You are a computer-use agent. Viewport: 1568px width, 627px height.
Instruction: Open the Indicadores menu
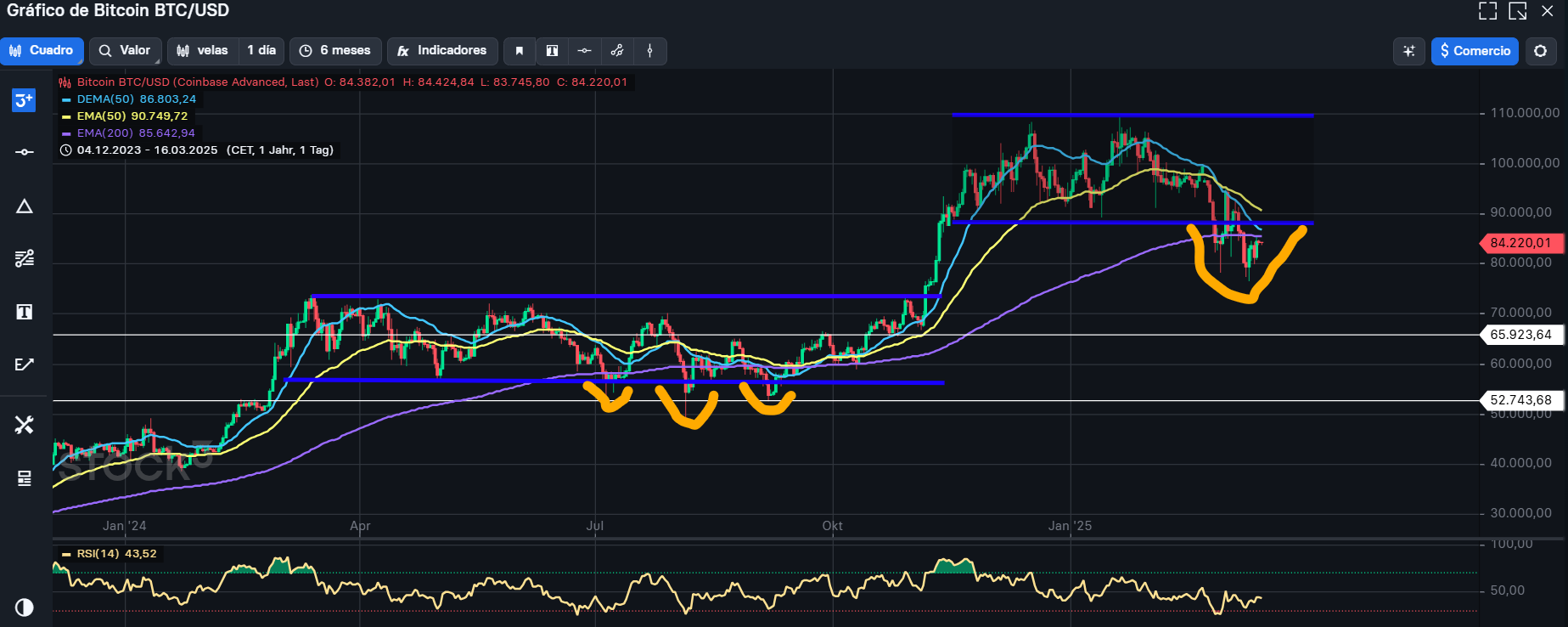coord(442,51)
